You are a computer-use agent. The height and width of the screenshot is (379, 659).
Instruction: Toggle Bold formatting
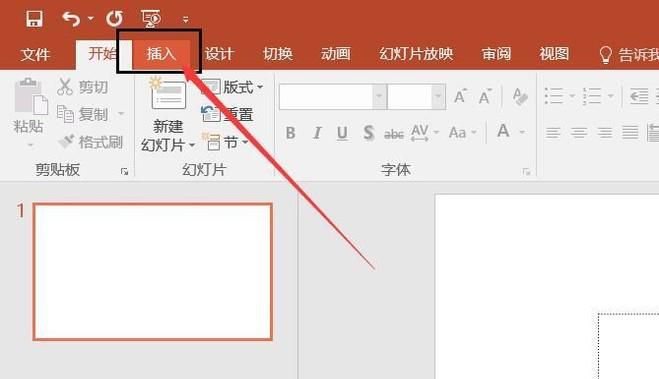[290, 133]
